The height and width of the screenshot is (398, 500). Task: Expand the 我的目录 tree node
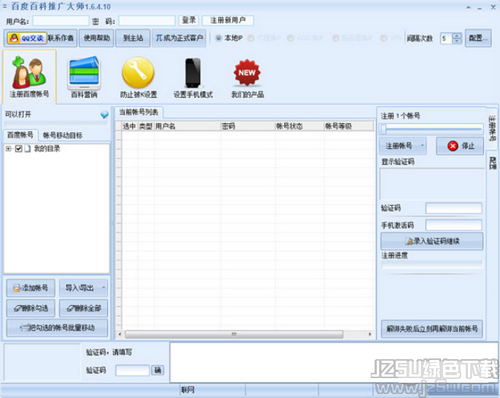8,149
